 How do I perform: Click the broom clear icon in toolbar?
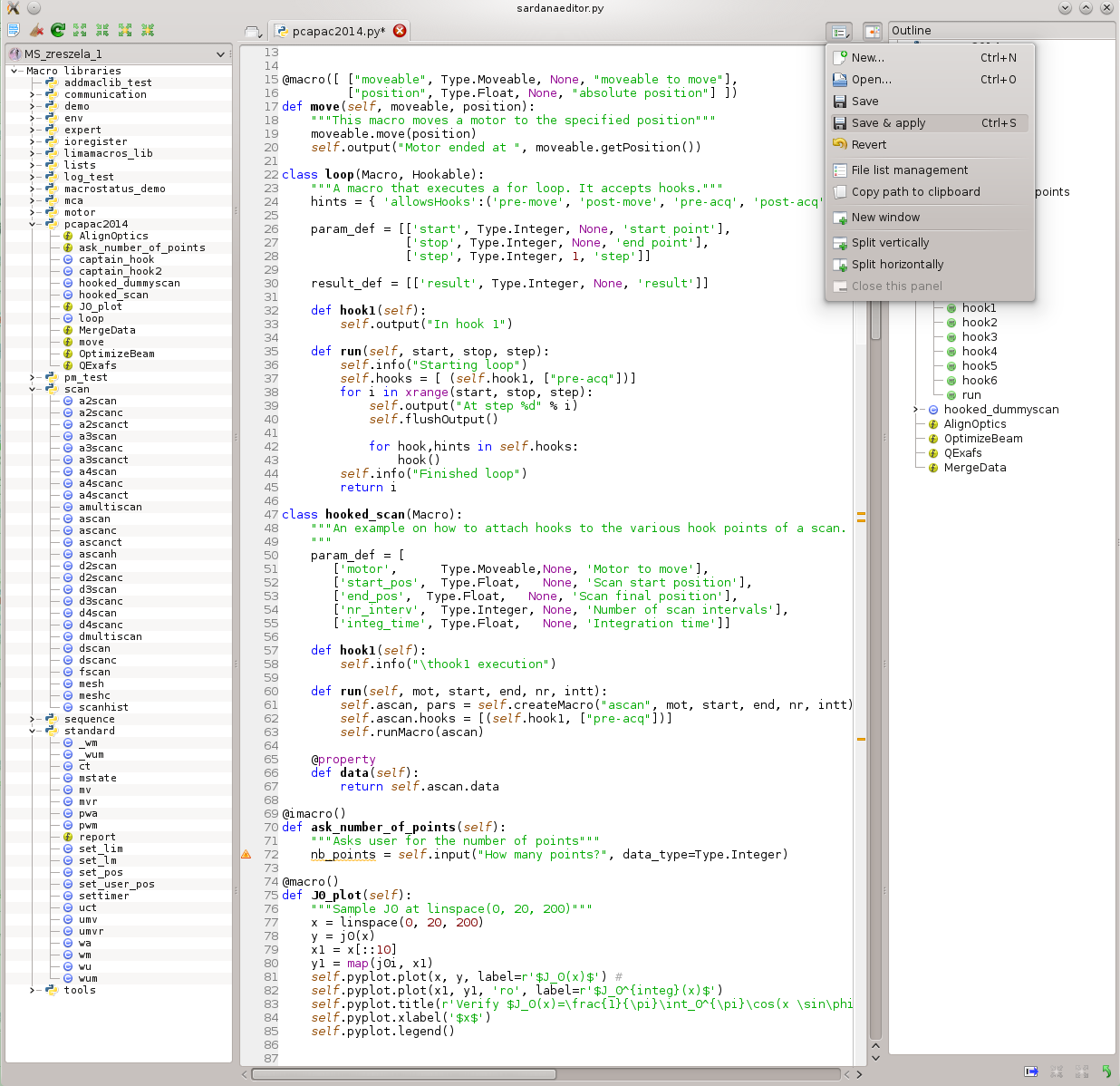coord(36,31)
